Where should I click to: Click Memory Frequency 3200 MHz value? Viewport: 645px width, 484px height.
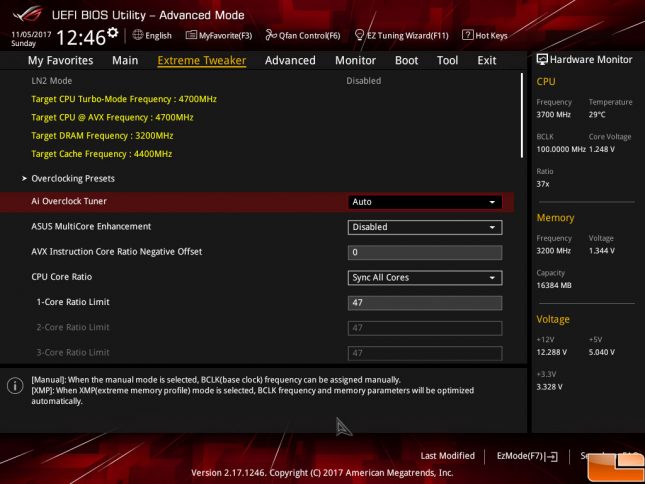[553, 251]
